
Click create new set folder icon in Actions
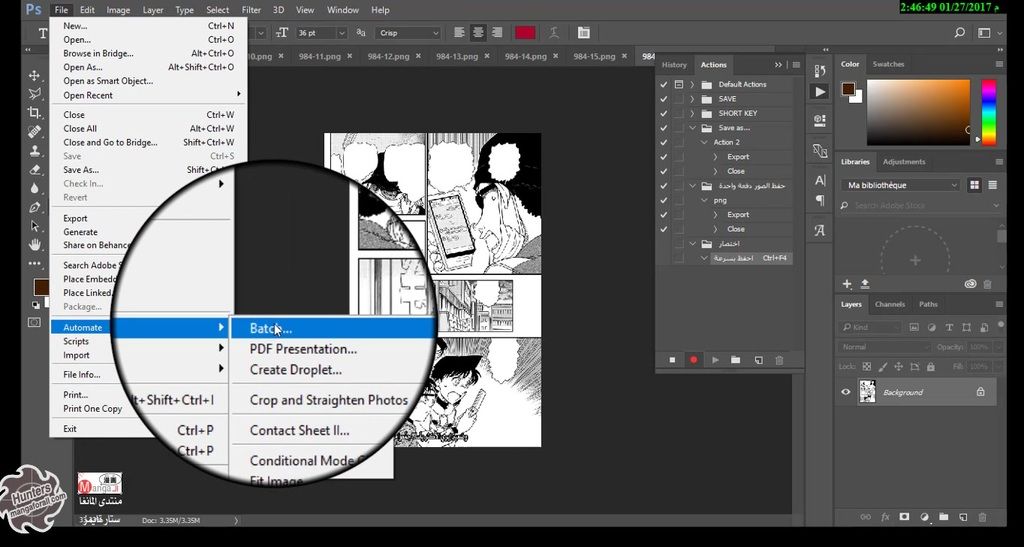(x=735, y=360)
